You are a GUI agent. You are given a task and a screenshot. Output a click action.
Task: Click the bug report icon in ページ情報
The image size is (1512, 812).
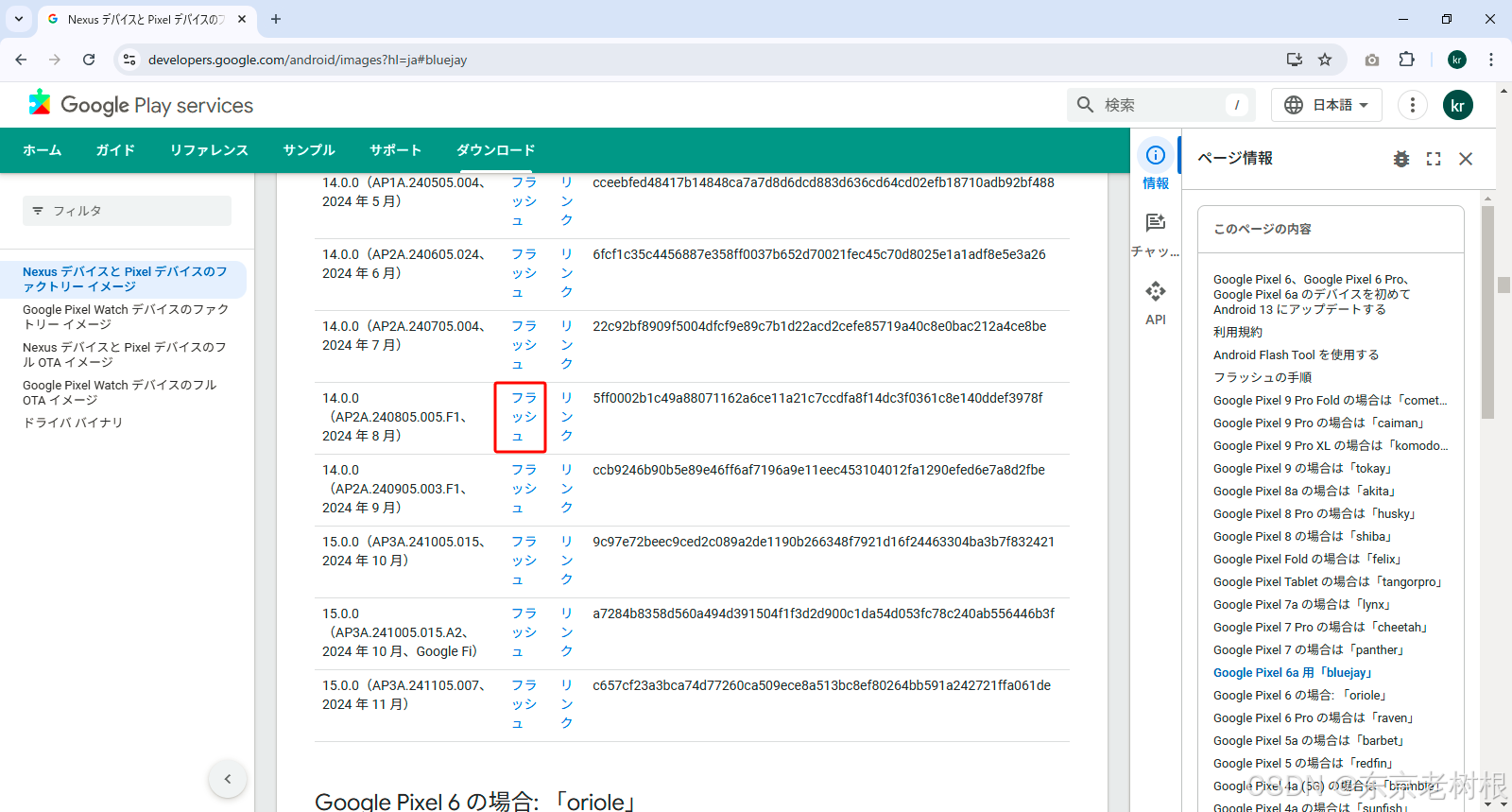[1401, 159]
